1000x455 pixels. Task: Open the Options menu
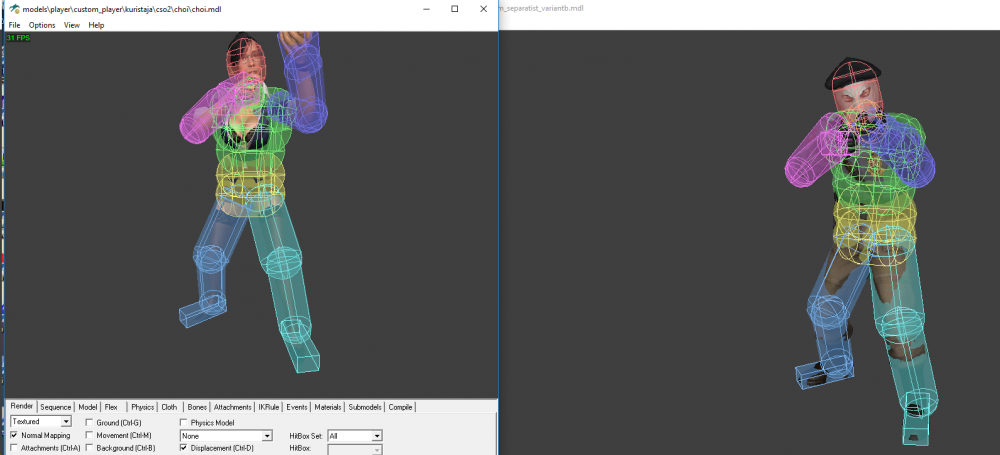(x=42, y=25)
